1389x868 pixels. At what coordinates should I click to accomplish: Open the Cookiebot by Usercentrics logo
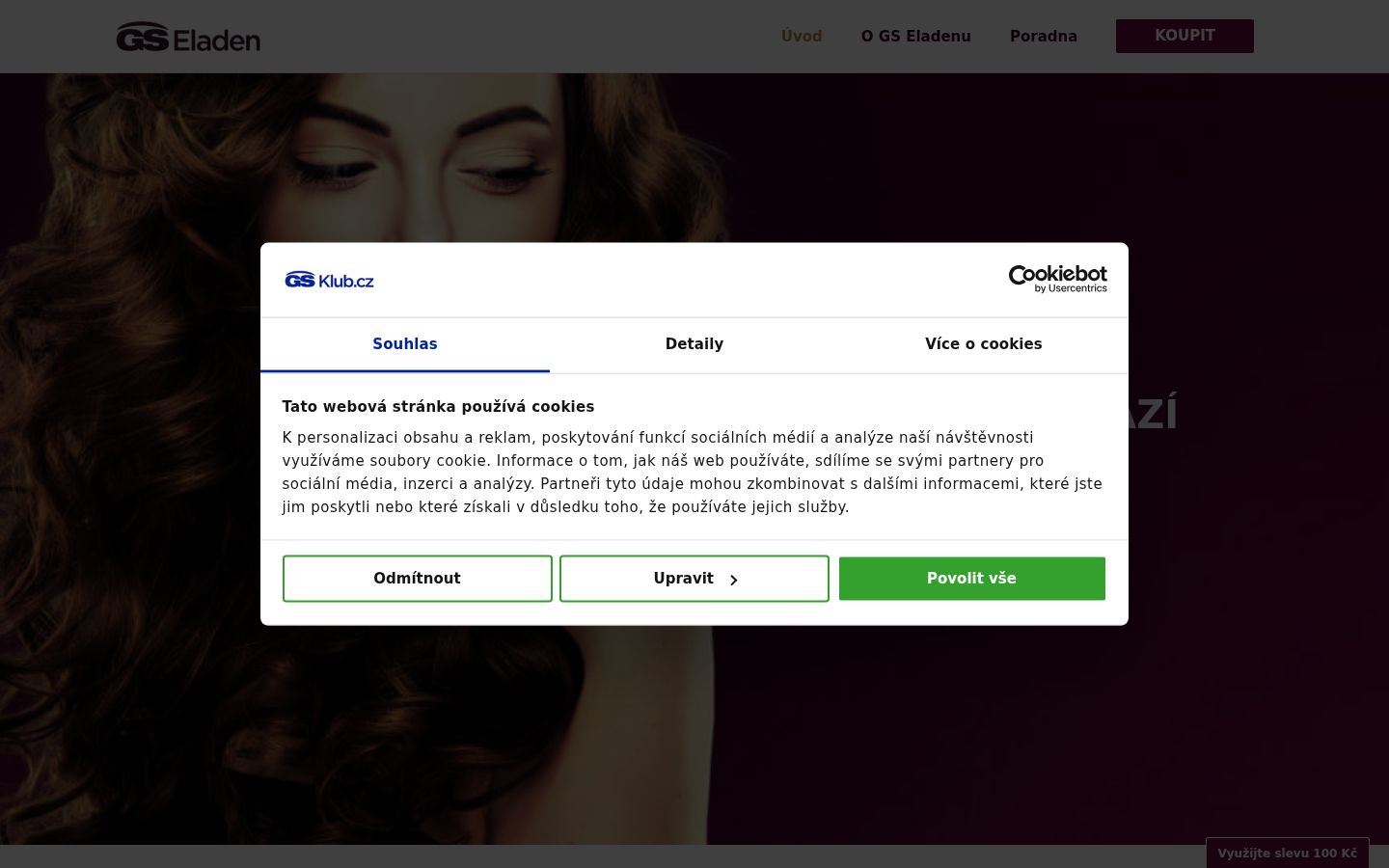[x=1057, y=279]
